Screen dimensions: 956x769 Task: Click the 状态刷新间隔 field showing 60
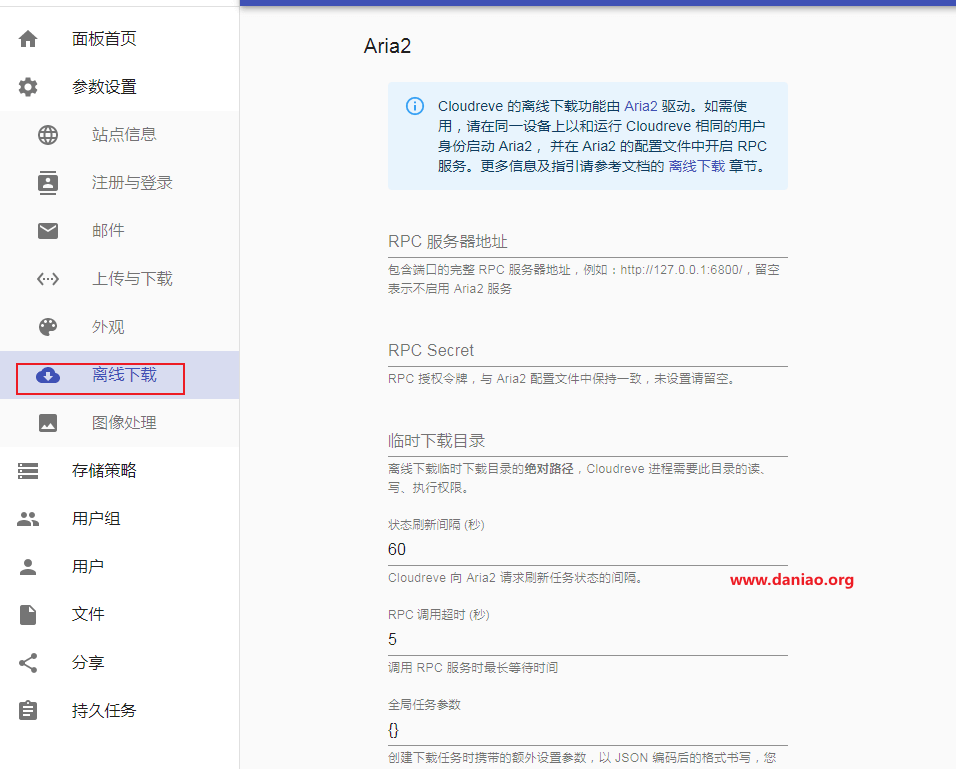pyautogui.click(x=587, y=549)
